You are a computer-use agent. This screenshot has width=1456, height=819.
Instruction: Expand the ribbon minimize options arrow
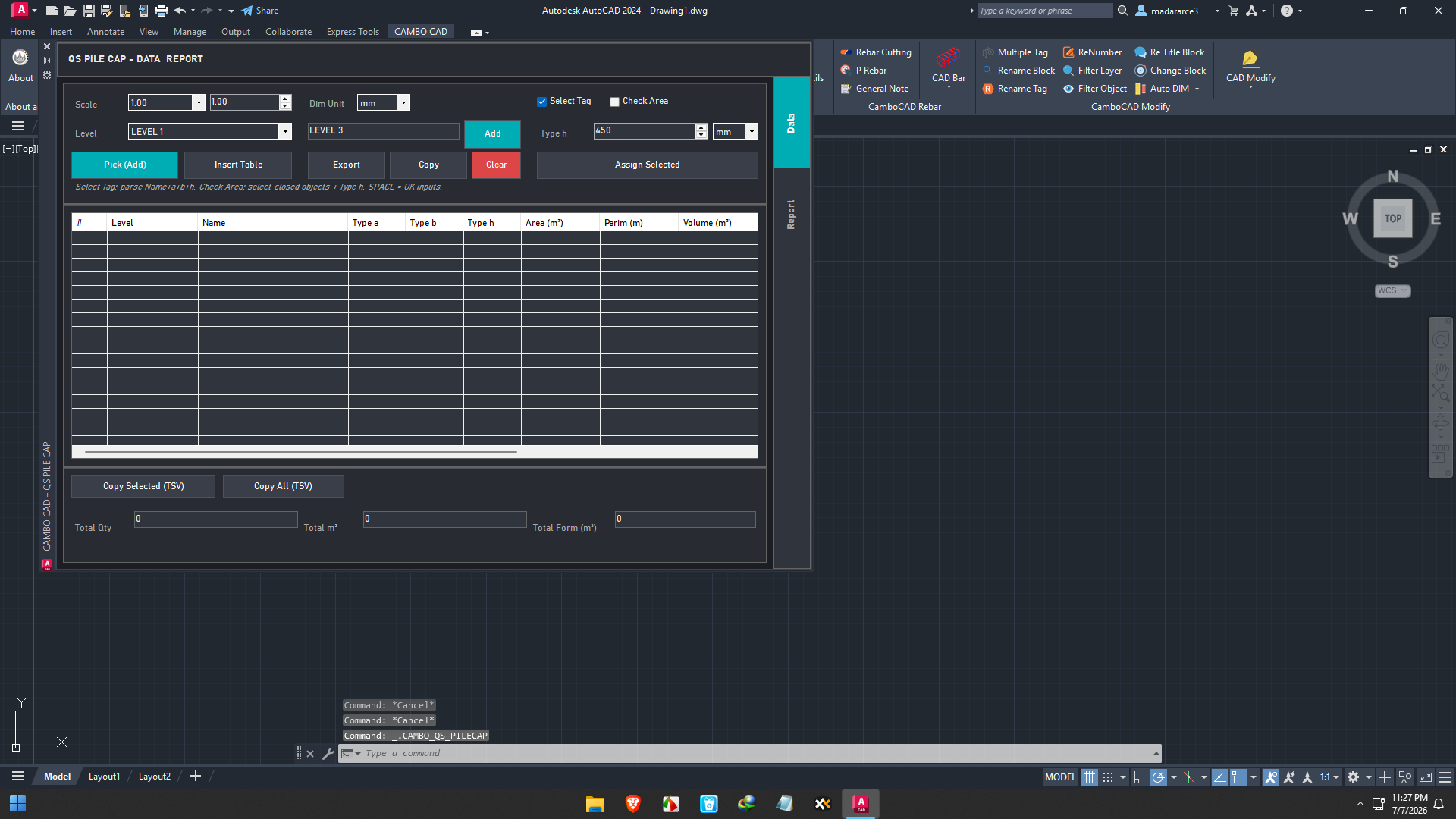tap(487, 33)
